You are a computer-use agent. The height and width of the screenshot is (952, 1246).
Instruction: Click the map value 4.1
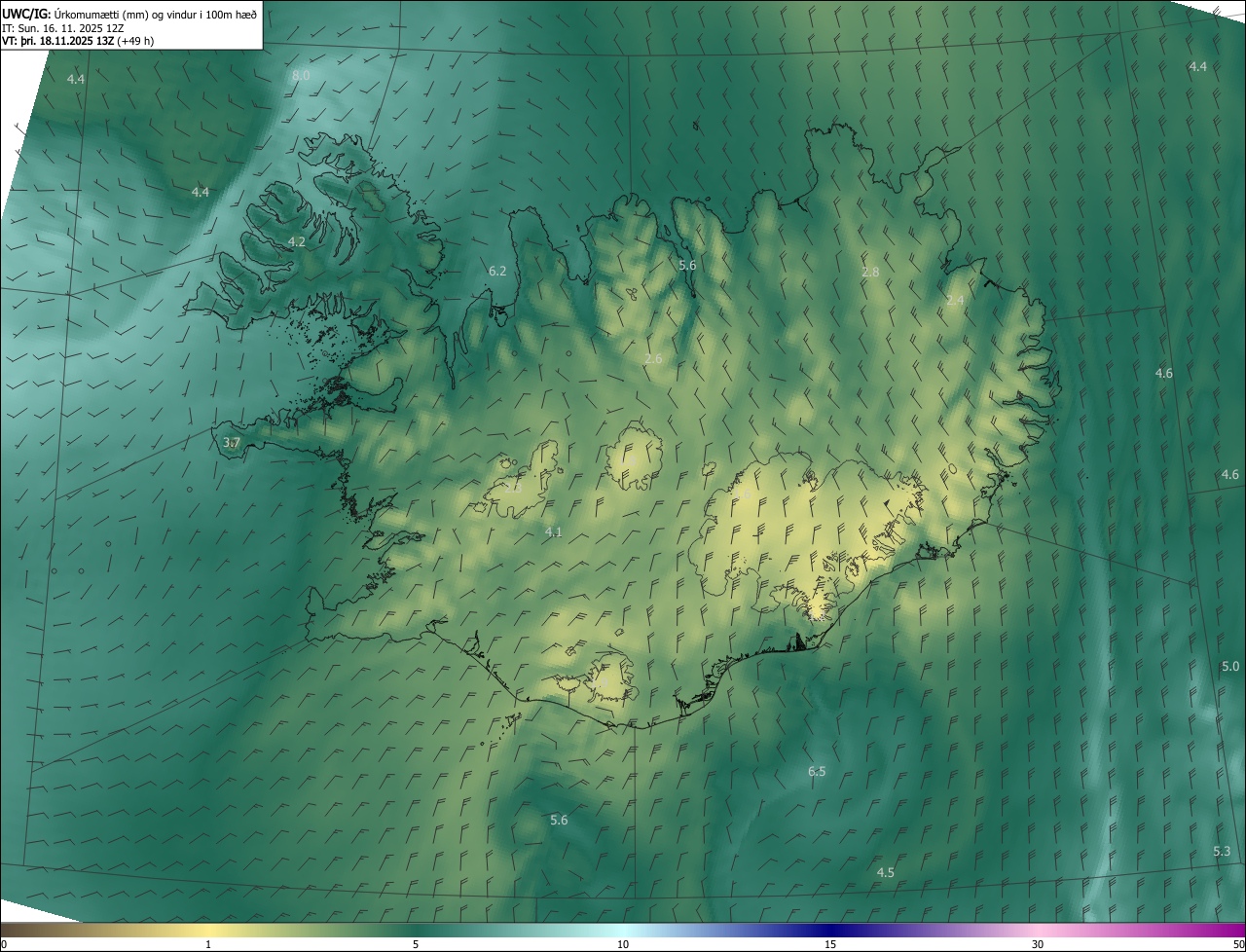pyautogui.click(x=554, y=531)
